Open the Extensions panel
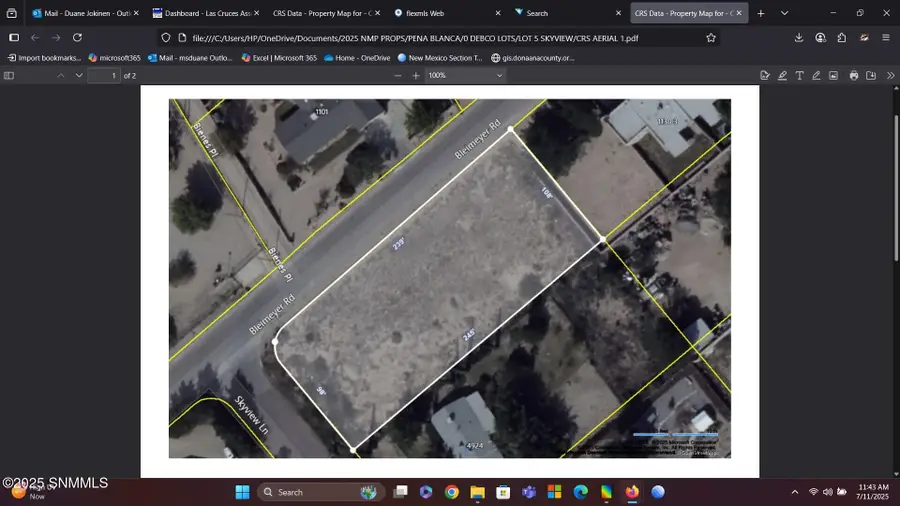This screenshot has height=506, width=900. pos(841,38)
